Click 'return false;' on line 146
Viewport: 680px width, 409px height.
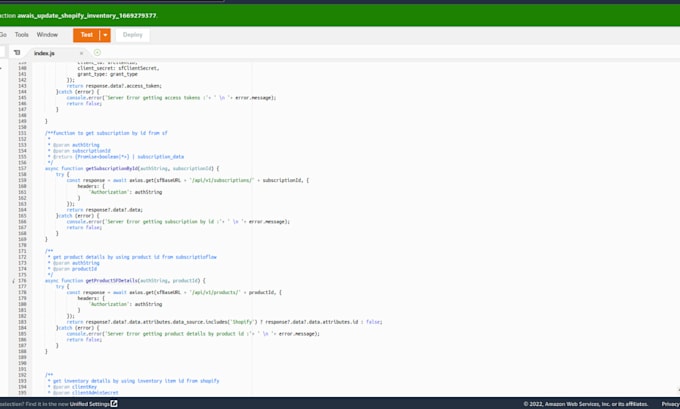click(84, 104)
